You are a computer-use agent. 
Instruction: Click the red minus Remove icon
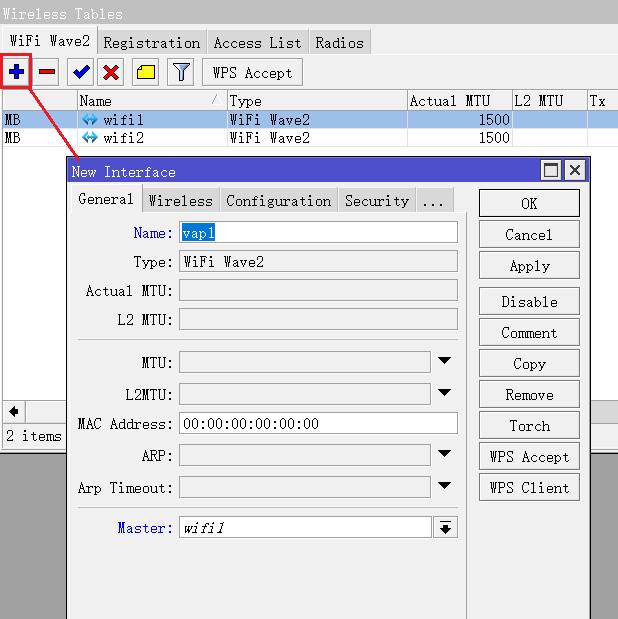pyautogui.click(x=47, y=72)
